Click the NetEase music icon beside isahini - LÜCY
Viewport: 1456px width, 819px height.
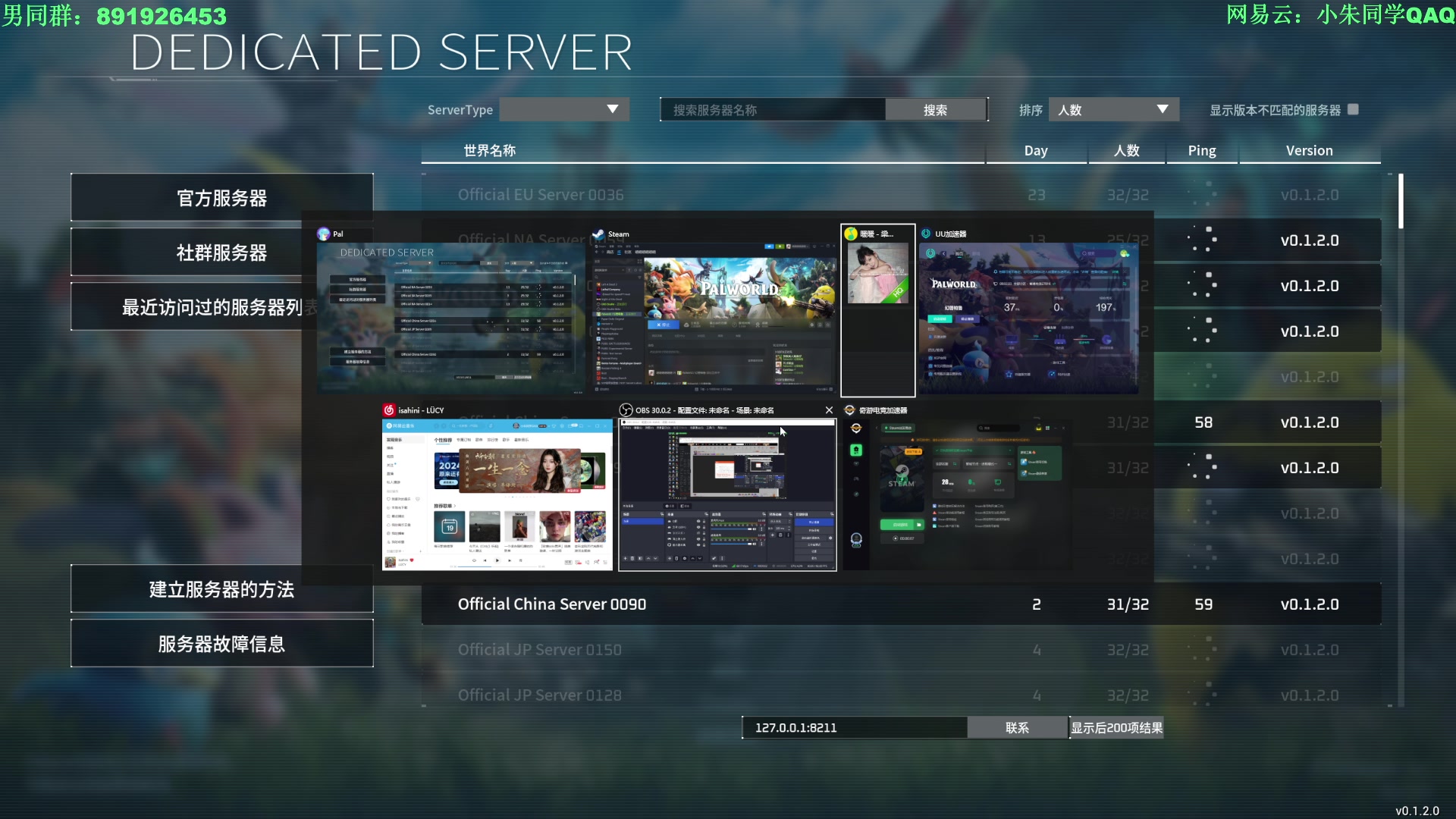[389, 410]
